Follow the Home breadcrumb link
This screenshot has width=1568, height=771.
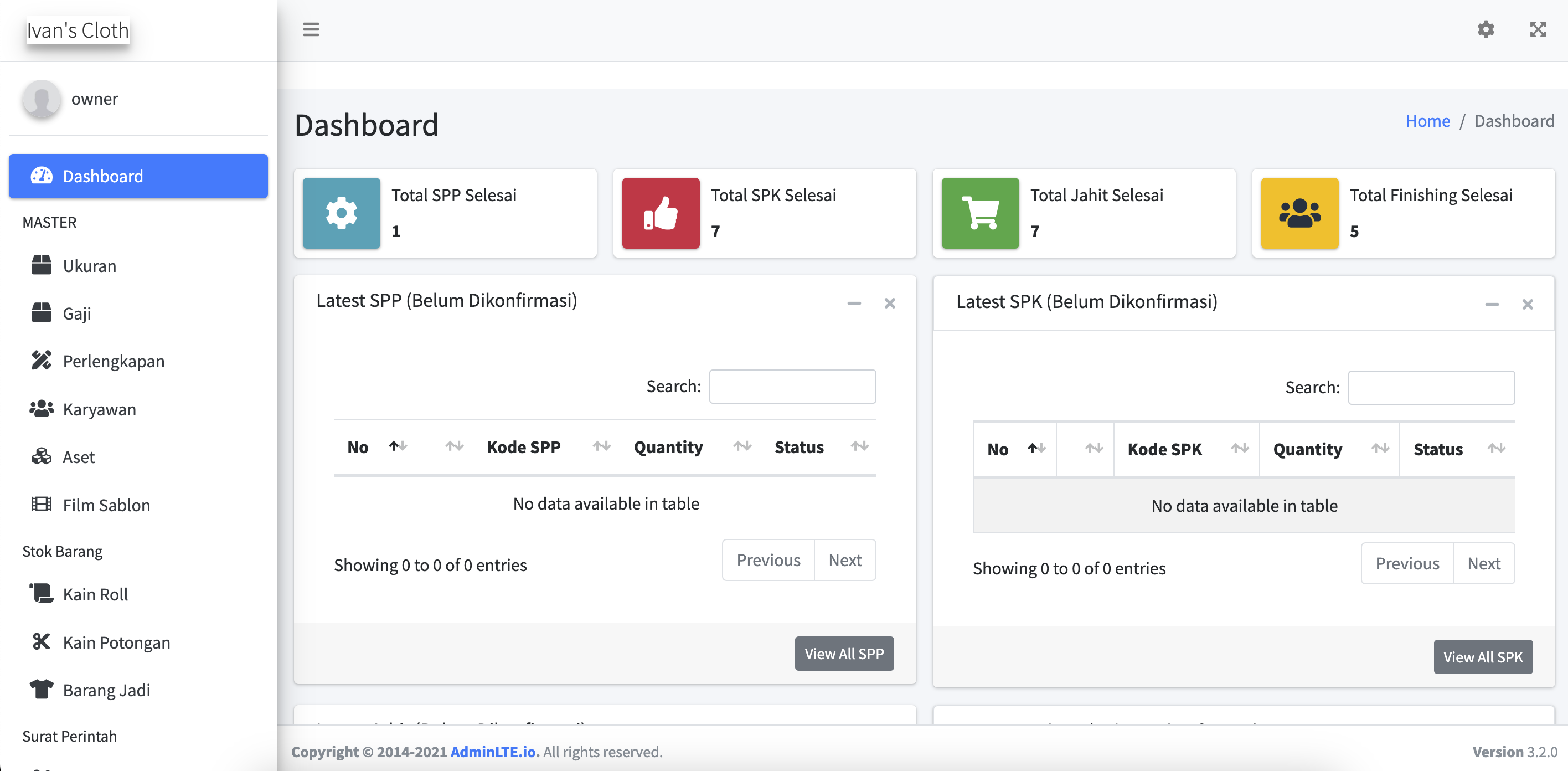1427,121
